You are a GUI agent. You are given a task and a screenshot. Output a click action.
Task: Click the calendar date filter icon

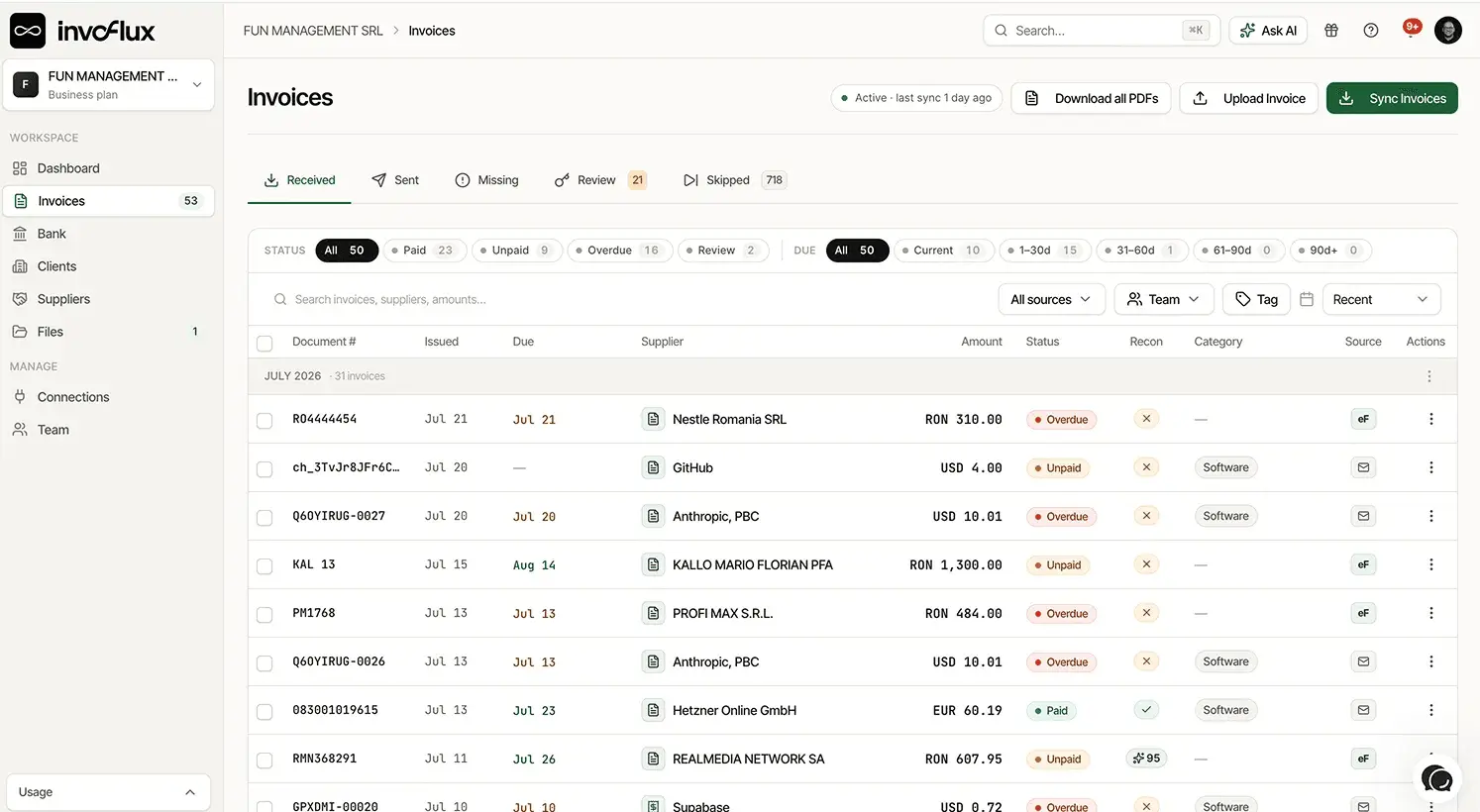click(x=1307, y=299)
